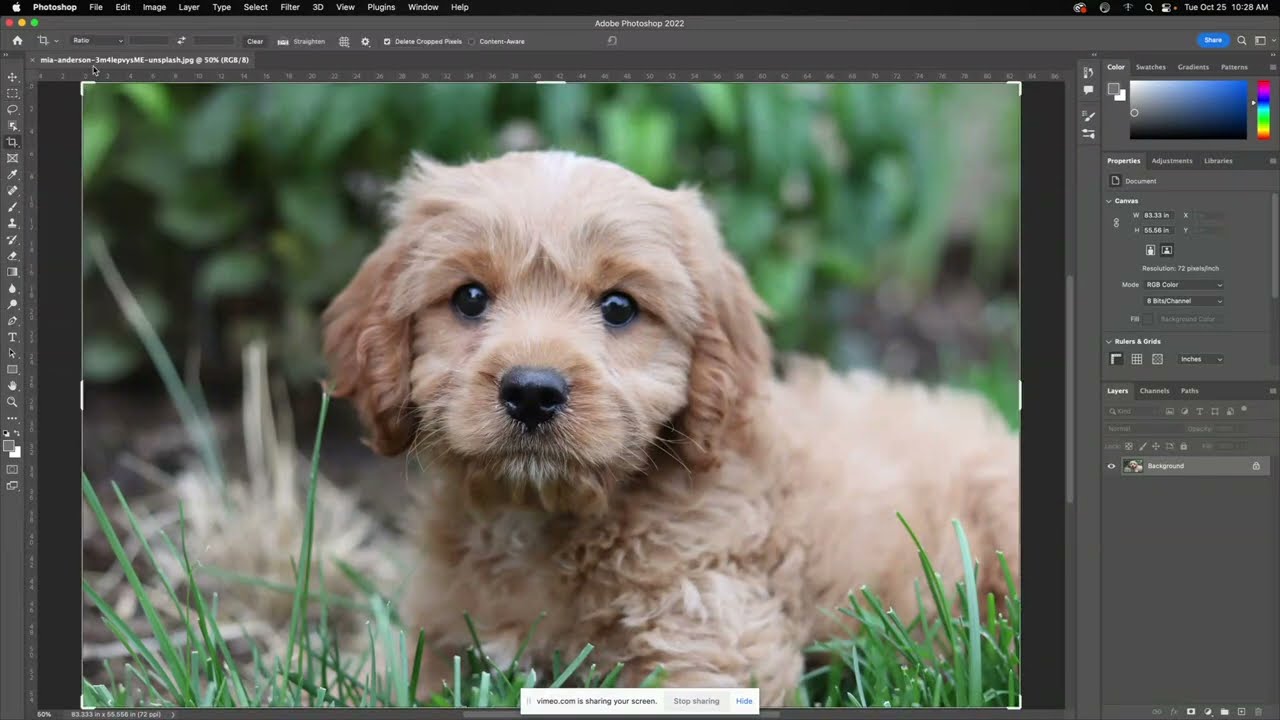Collapse the Canvas section
Screen dimensions: 1280x720
(1109, 201)
